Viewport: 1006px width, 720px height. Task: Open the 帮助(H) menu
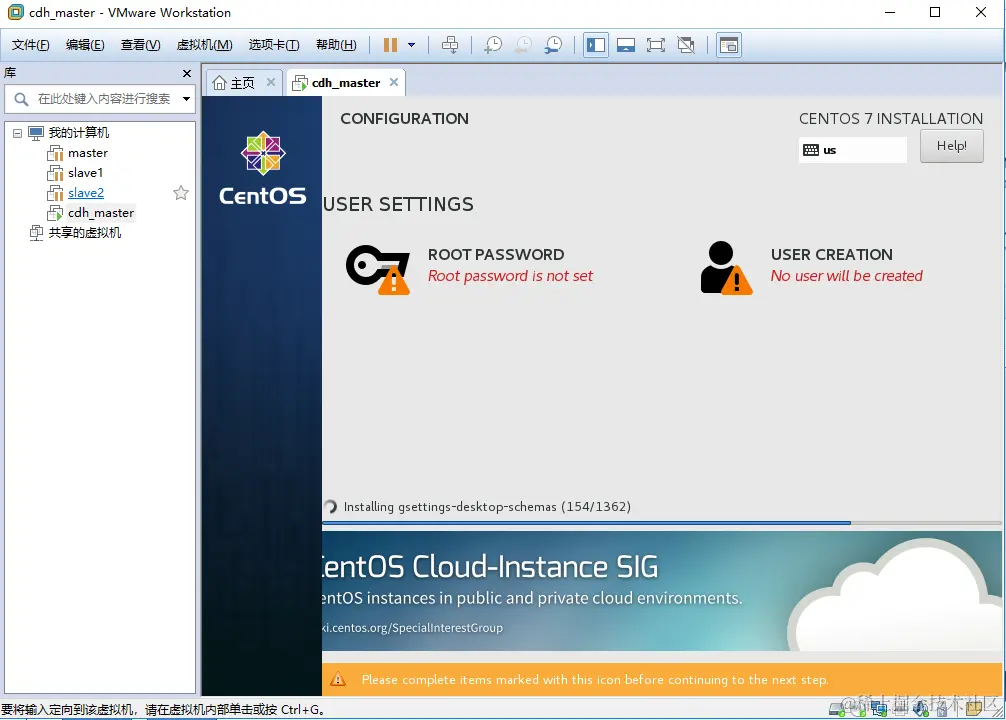[x=336, y=45]
